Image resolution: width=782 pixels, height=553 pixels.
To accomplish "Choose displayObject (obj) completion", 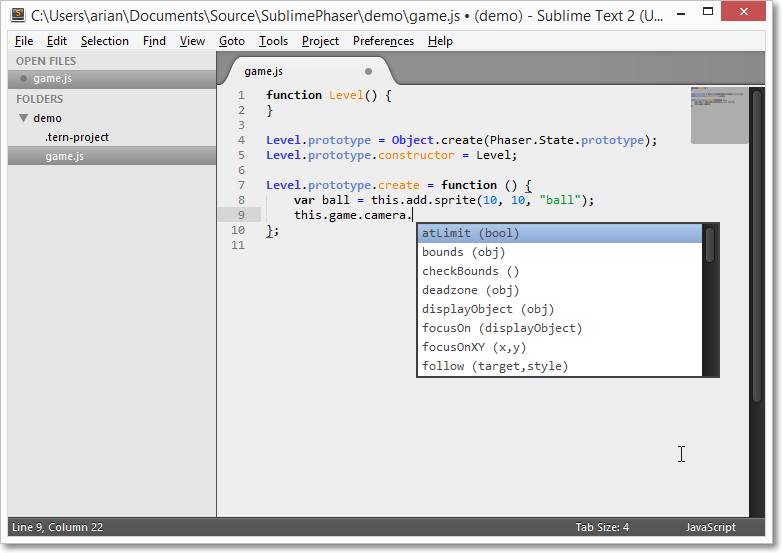I will click(x=560, y=309).
